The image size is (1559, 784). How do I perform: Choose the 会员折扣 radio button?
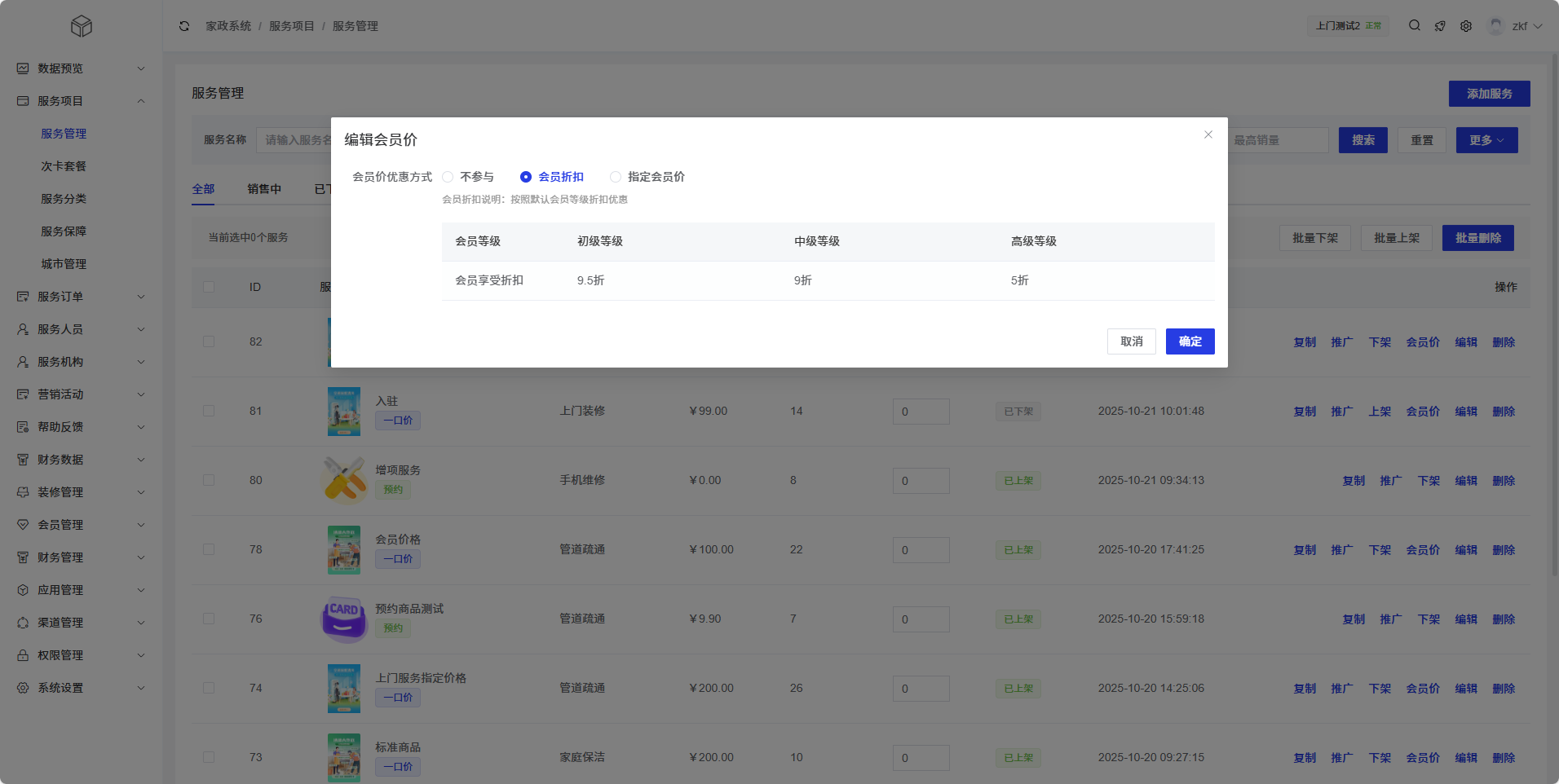coord(526,177)
